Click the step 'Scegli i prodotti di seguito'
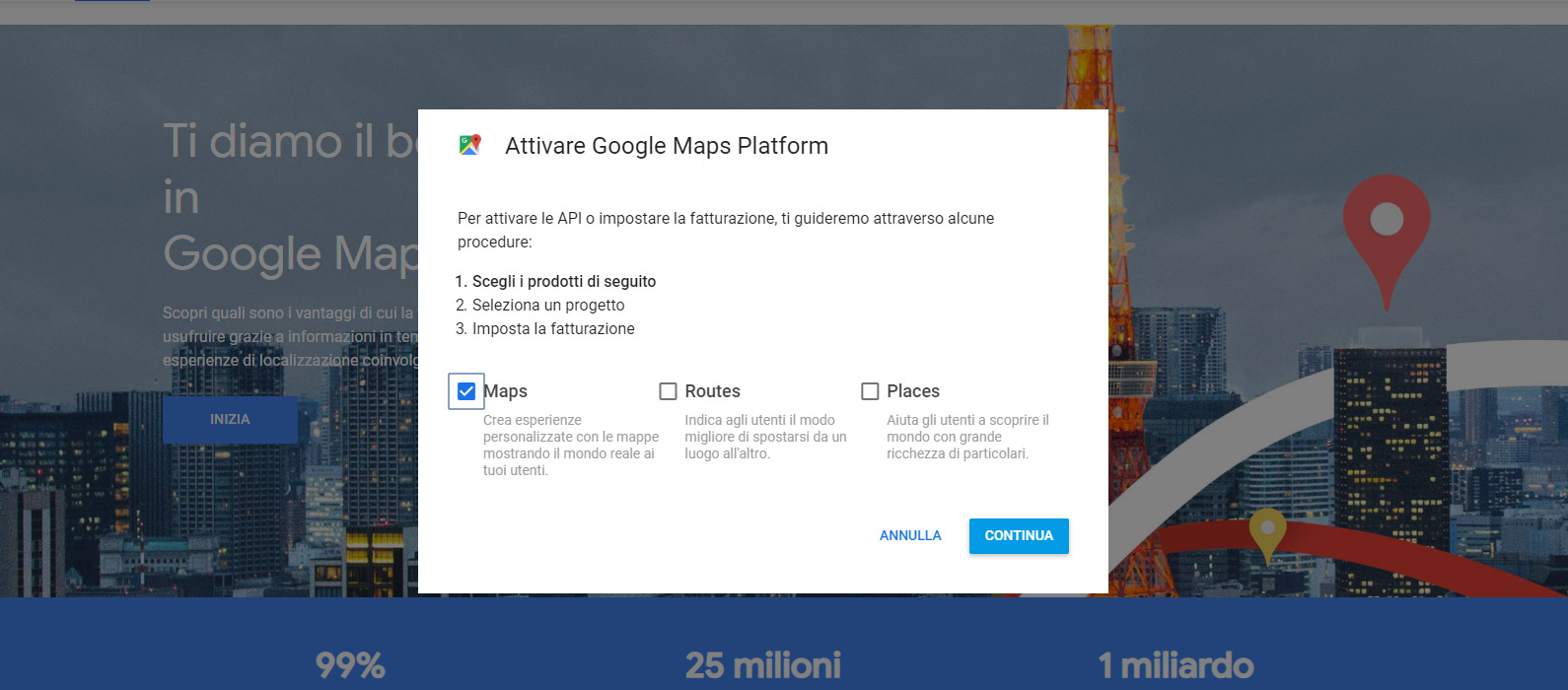Screen dimensions: 1568x690 point(564,281)
